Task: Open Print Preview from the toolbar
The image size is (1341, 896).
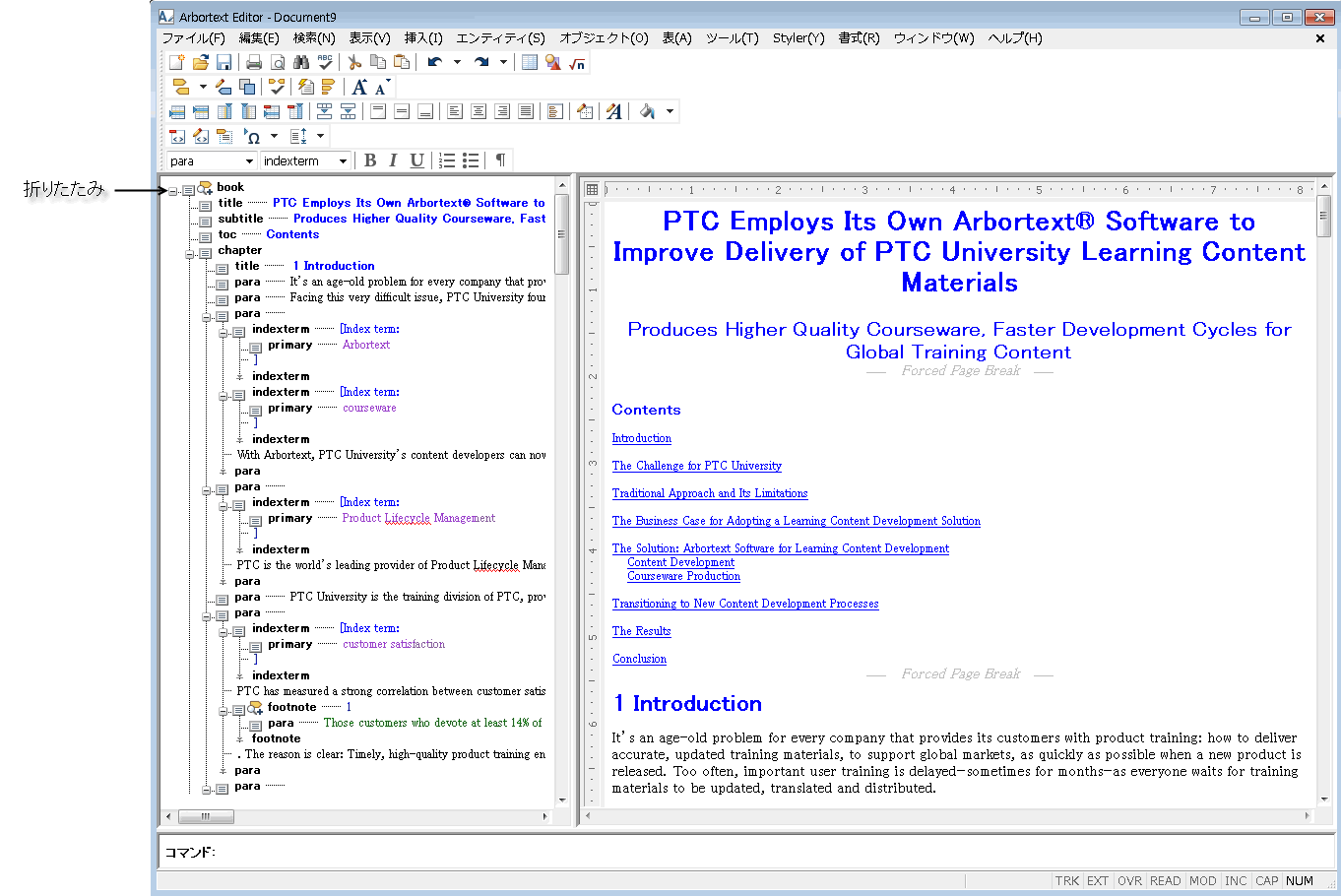Action: 278,63
